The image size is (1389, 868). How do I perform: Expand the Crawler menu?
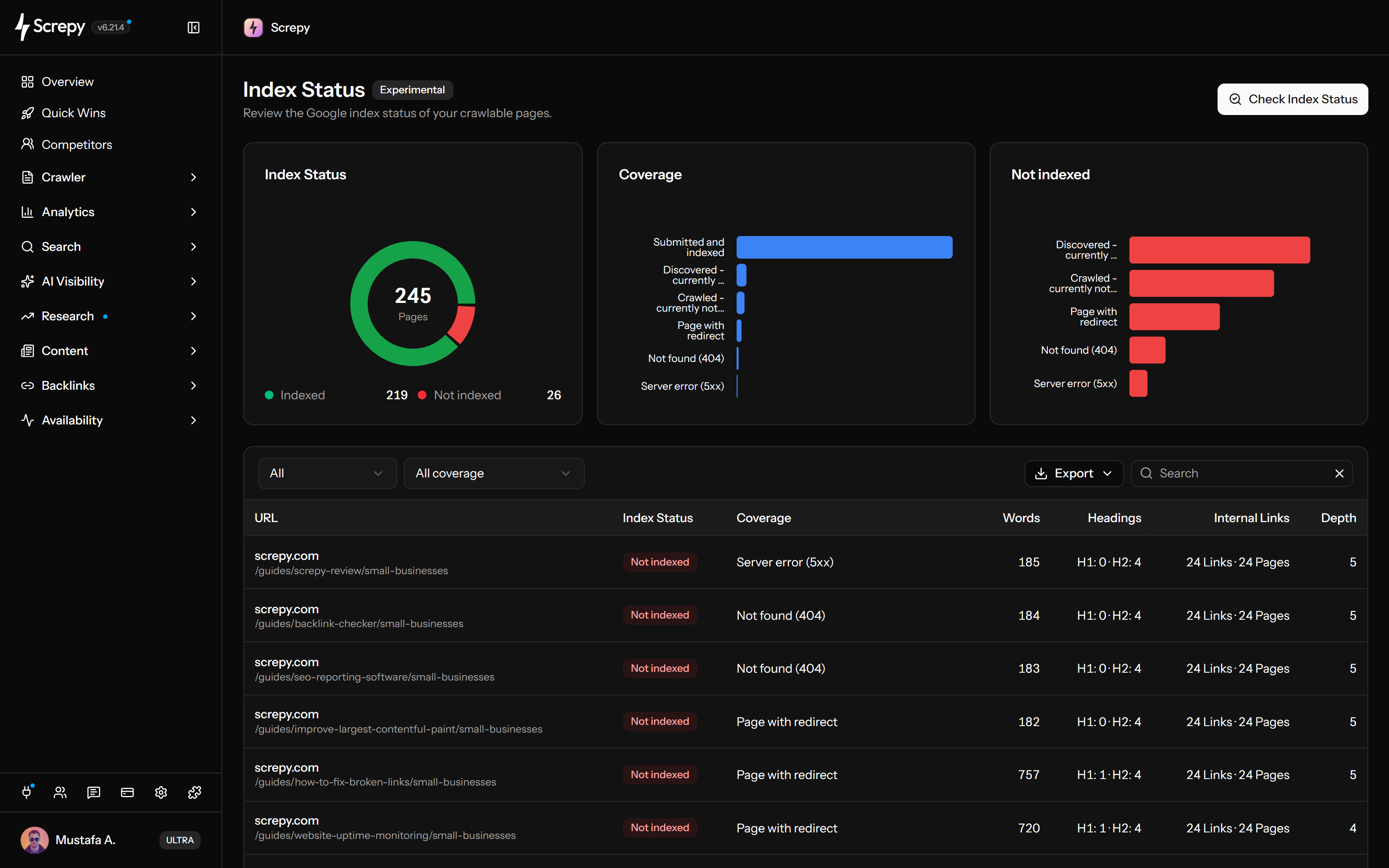(x=111, y=178)
